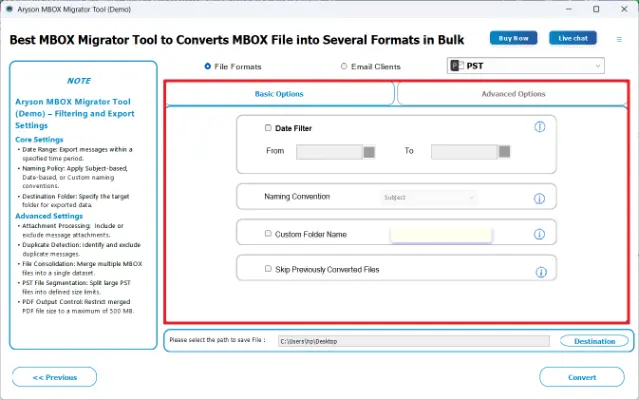Open the To date calendar picker
639x400 pixels.
505,152
